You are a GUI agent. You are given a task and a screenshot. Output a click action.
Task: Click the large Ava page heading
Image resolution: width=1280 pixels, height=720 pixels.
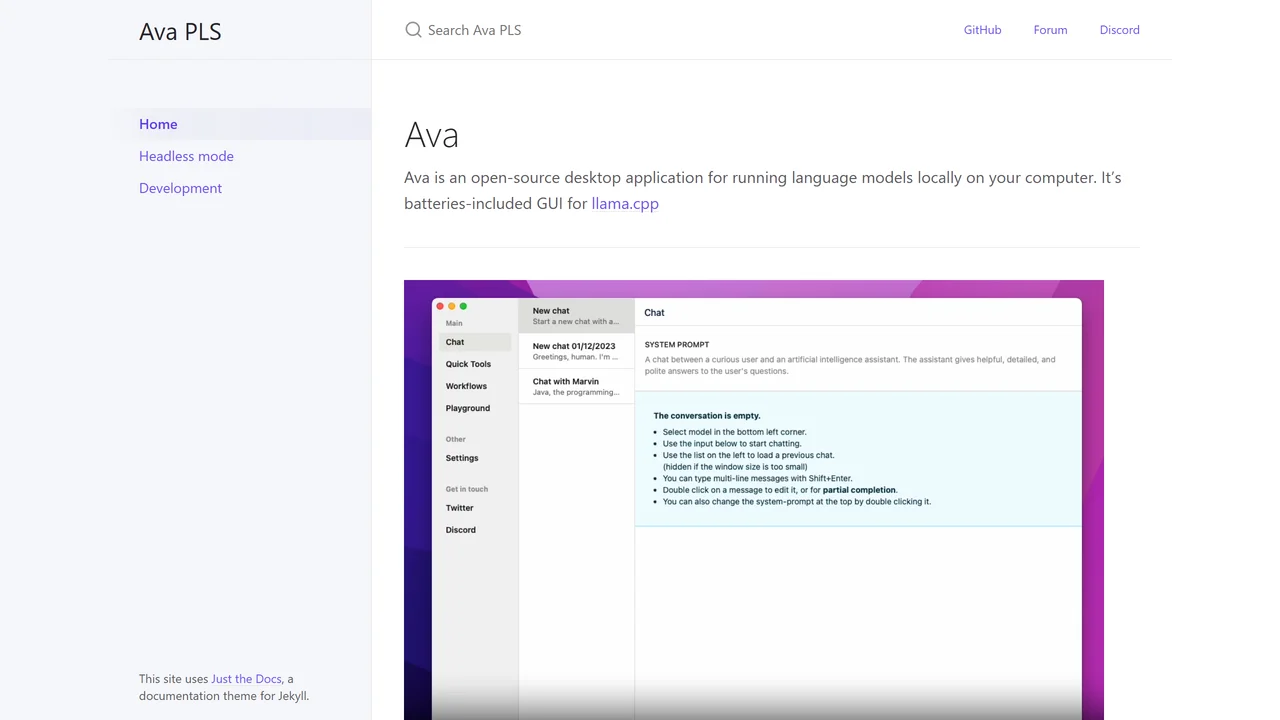pos(431,135)
